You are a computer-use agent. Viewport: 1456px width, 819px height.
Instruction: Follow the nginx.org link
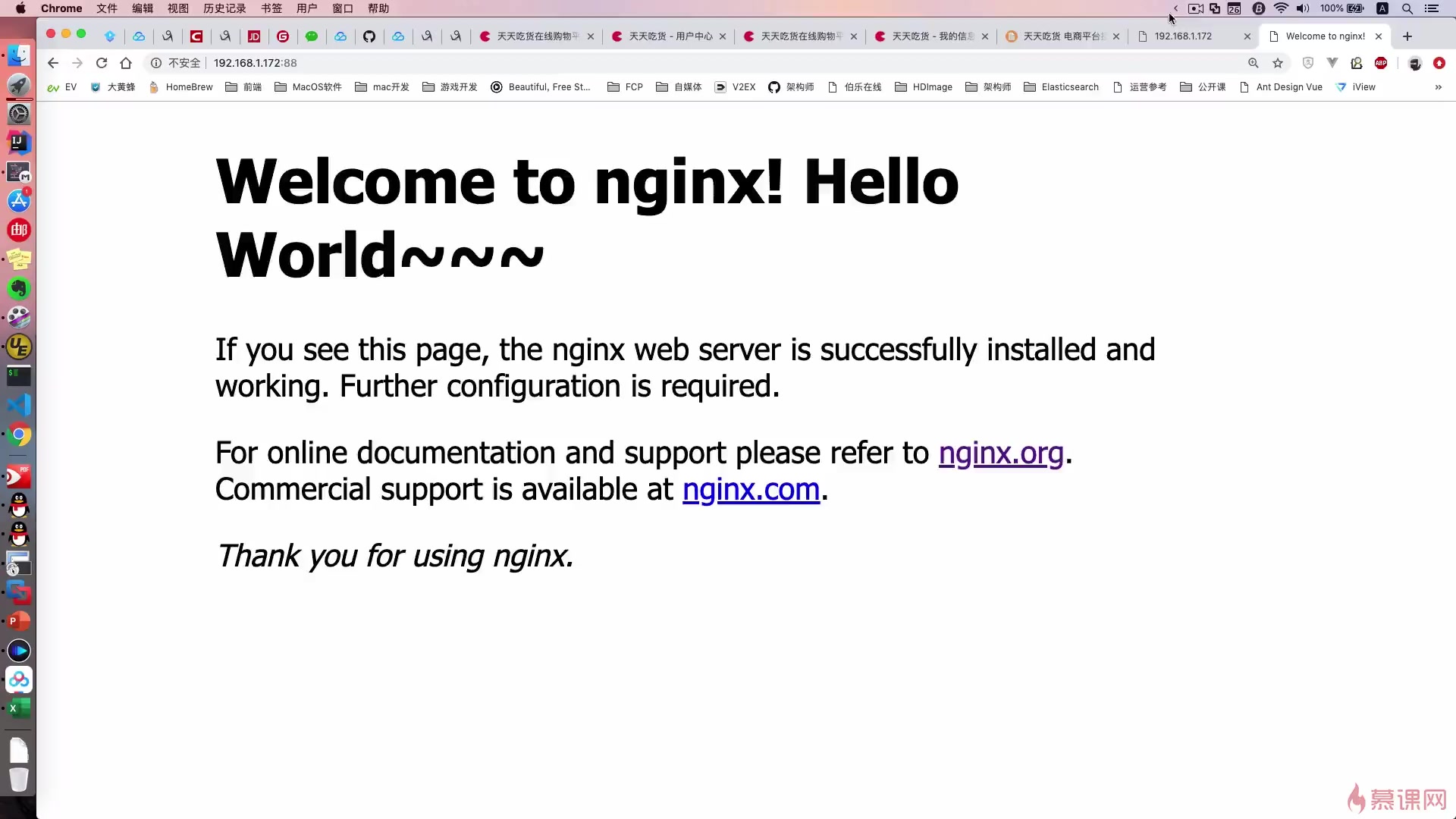click(1000, 453)
